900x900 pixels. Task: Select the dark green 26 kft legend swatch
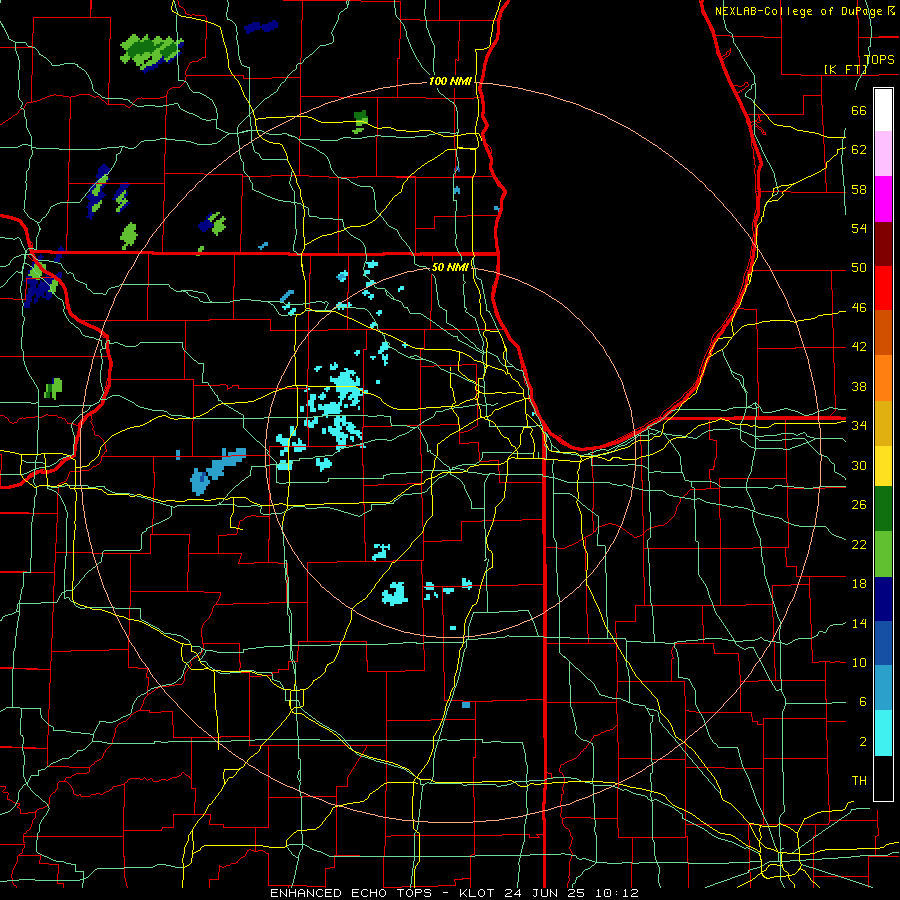(x=883, y=509)
